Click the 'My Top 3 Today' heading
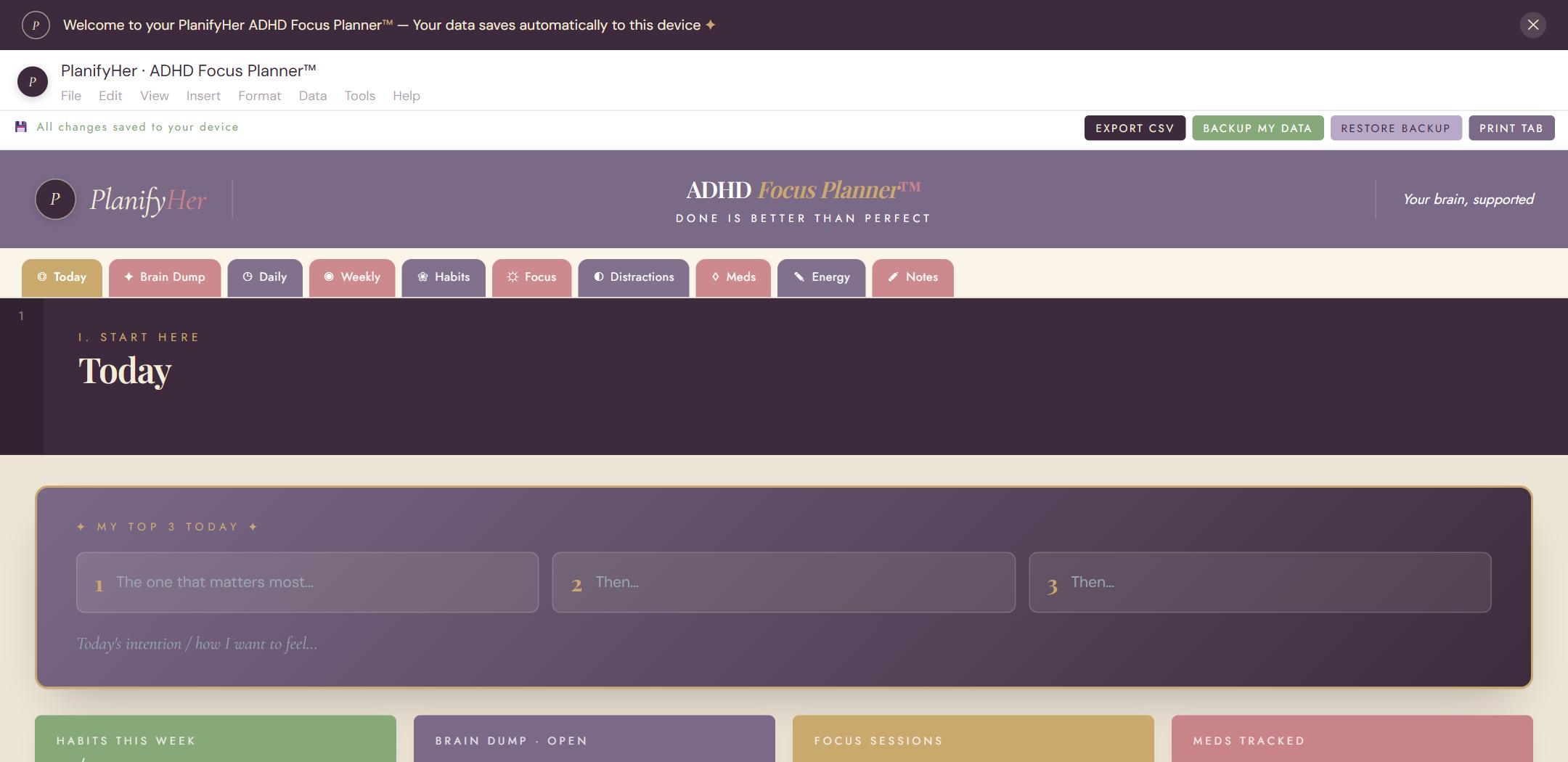The image size is (1568, 762). pos(168,527)
